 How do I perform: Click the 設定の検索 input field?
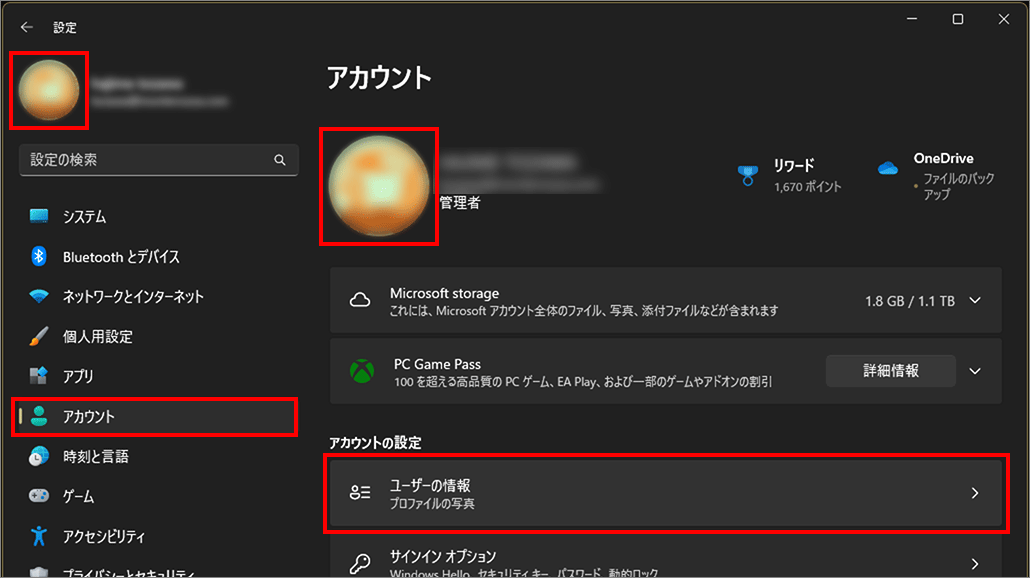click(158, 160)
